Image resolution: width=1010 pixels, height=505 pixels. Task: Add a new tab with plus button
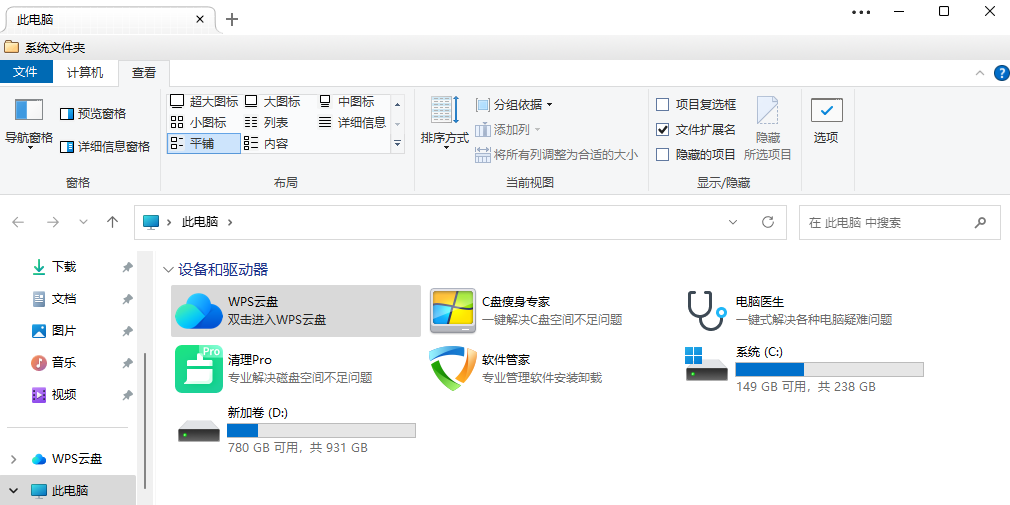(x=232, y=19)
